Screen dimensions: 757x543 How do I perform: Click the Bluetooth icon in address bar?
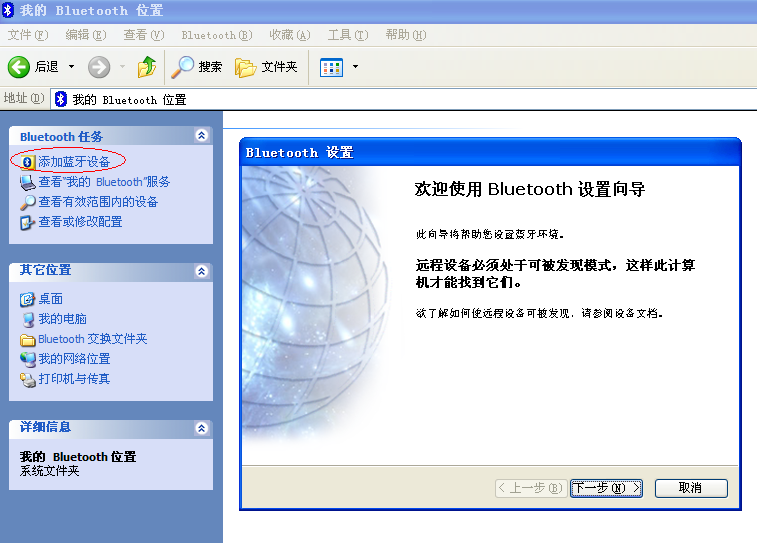(x=60, y=99)
